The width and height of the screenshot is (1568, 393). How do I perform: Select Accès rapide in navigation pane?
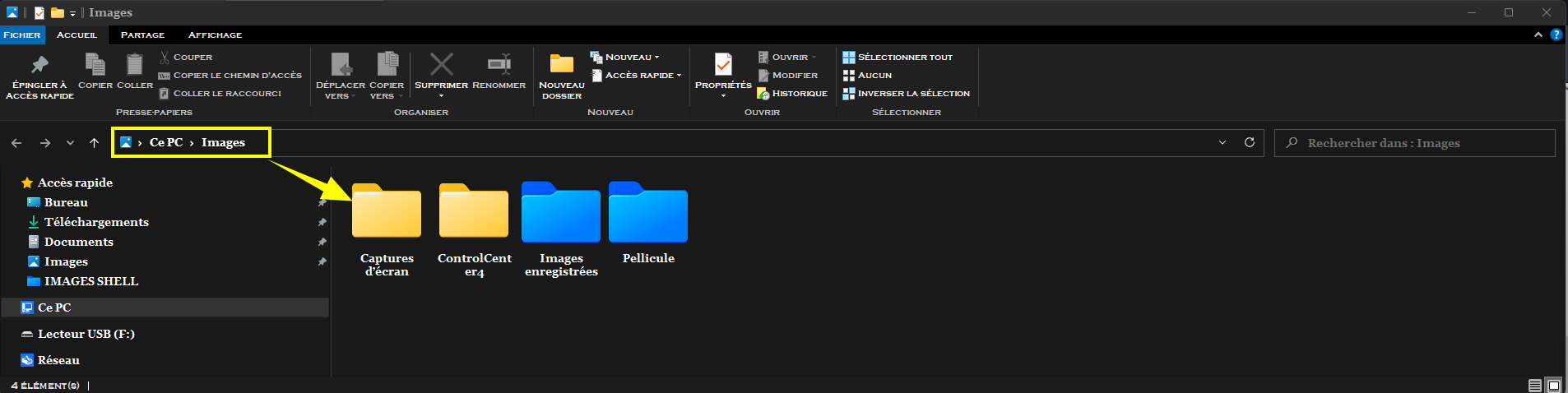click(75, 183)
